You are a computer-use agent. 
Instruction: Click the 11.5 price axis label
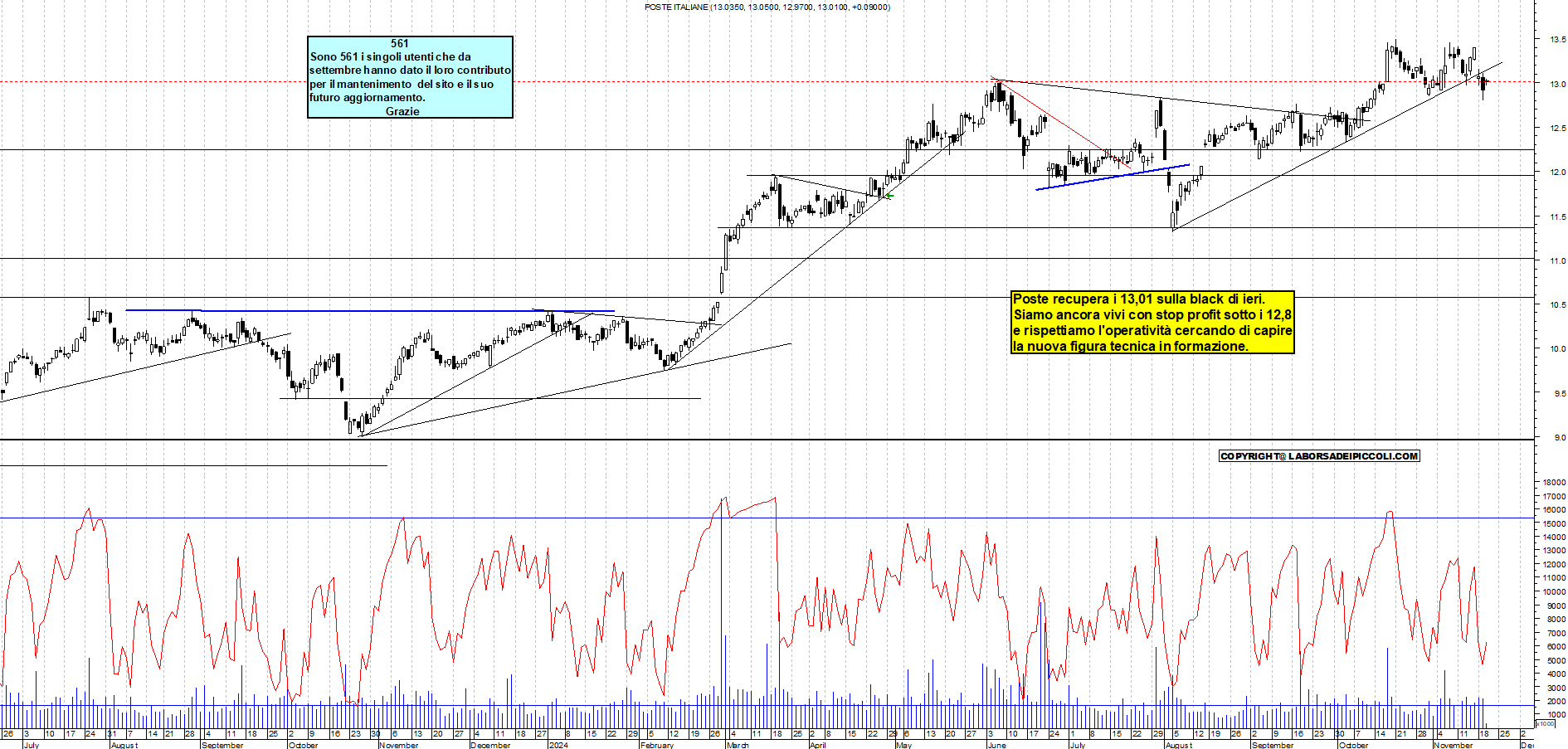click(x=1557, y=217)
